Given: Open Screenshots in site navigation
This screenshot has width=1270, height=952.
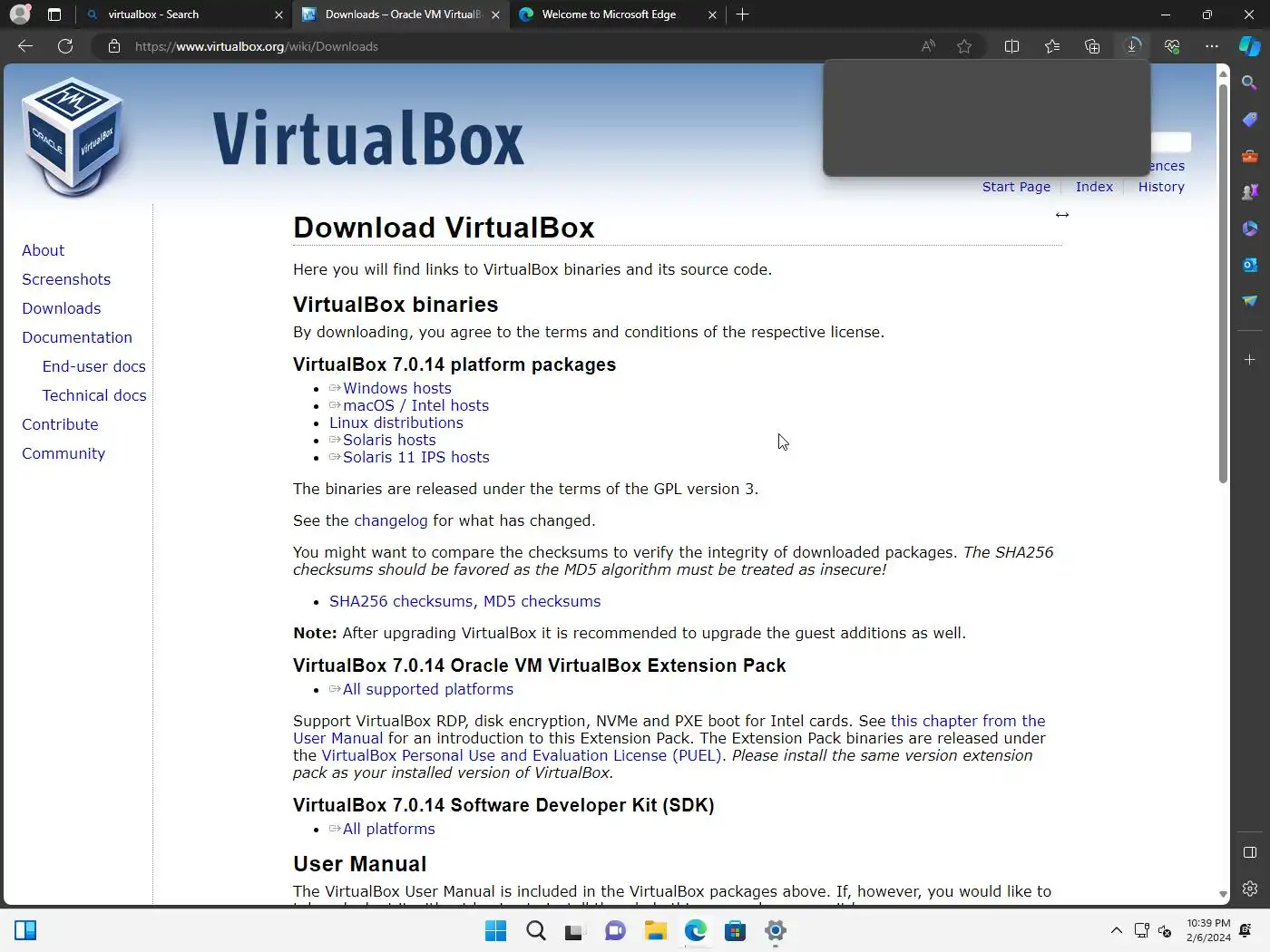Looking at the screenshot, I should point(66,279).
